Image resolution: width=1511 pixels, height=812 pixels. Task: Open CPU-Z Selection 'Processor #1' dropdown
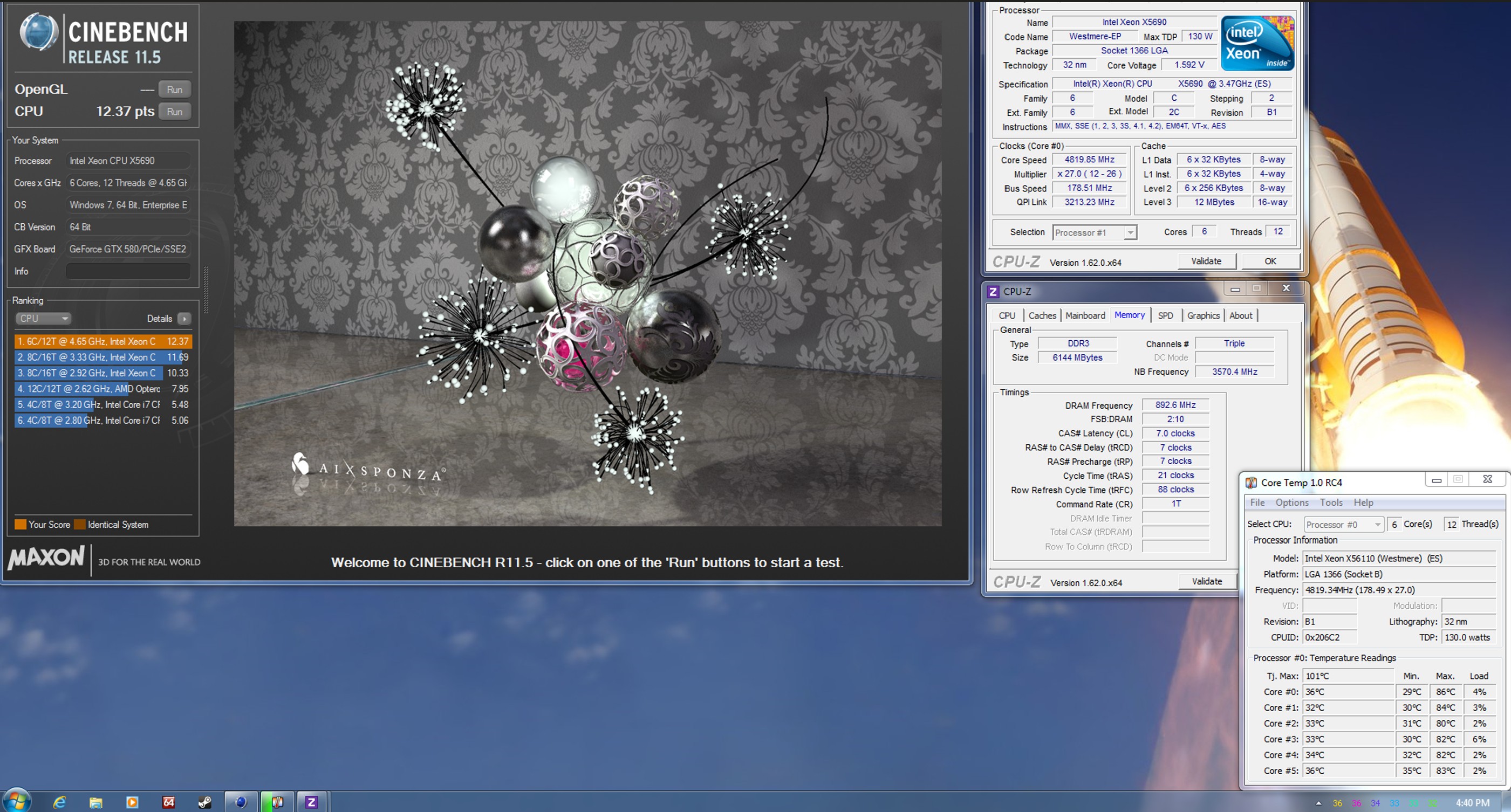click(1095, 233)
